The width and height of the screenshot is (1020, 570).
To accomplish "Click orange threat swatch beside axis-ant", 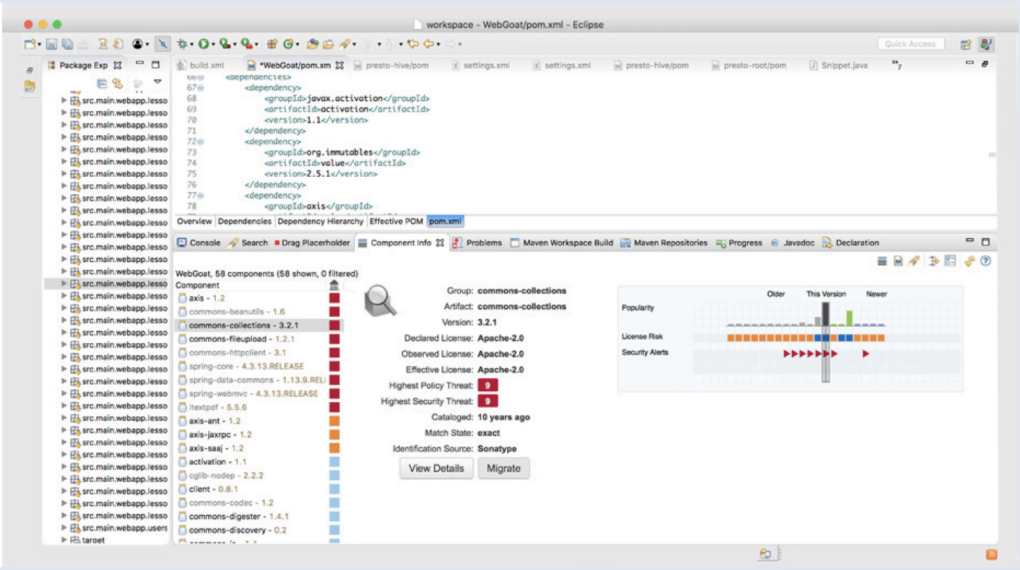I will (334, 421).
